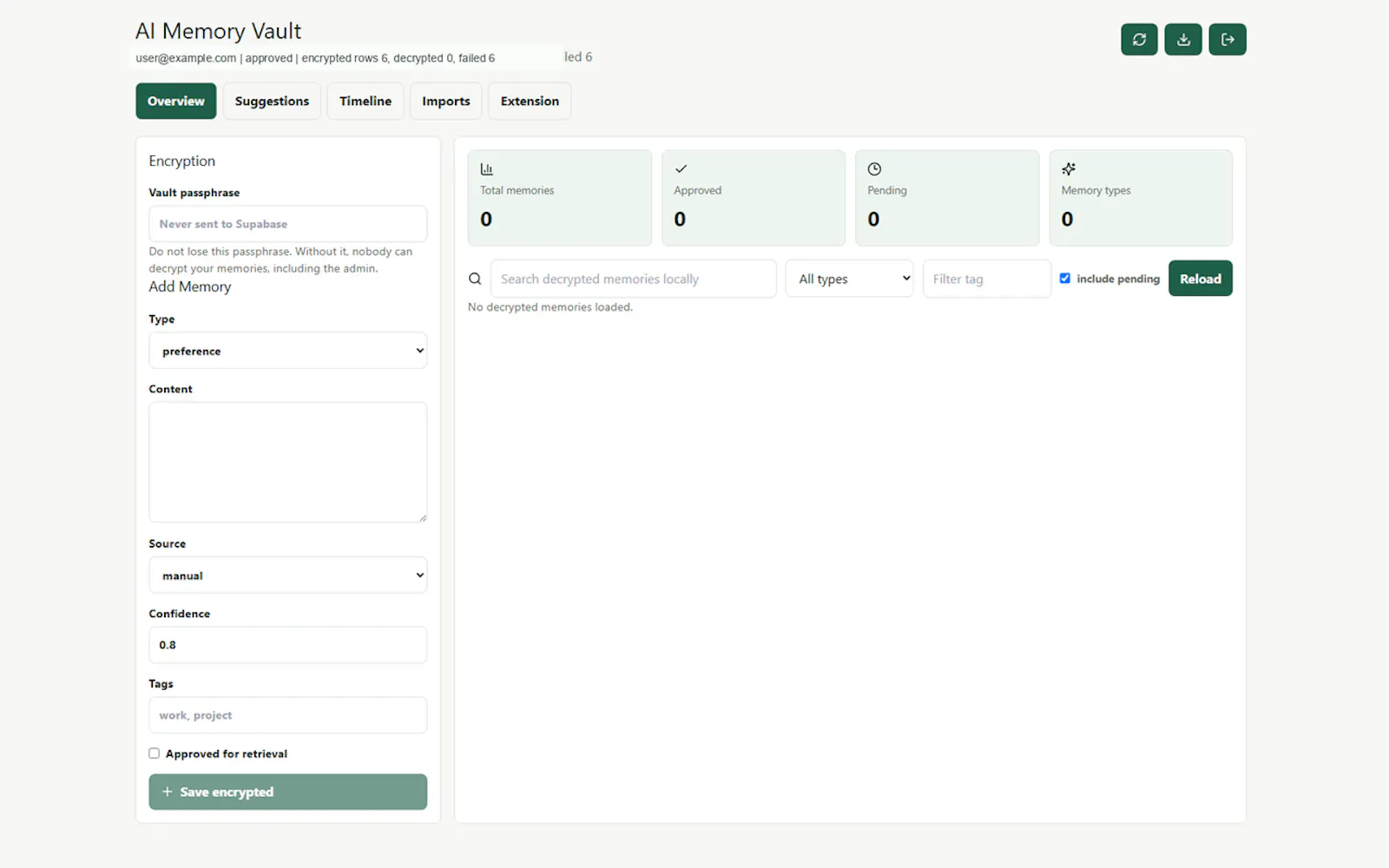This screenshot has height=868, width=1389.
Task: Click the Tags input field
Action: coord(288,715)
